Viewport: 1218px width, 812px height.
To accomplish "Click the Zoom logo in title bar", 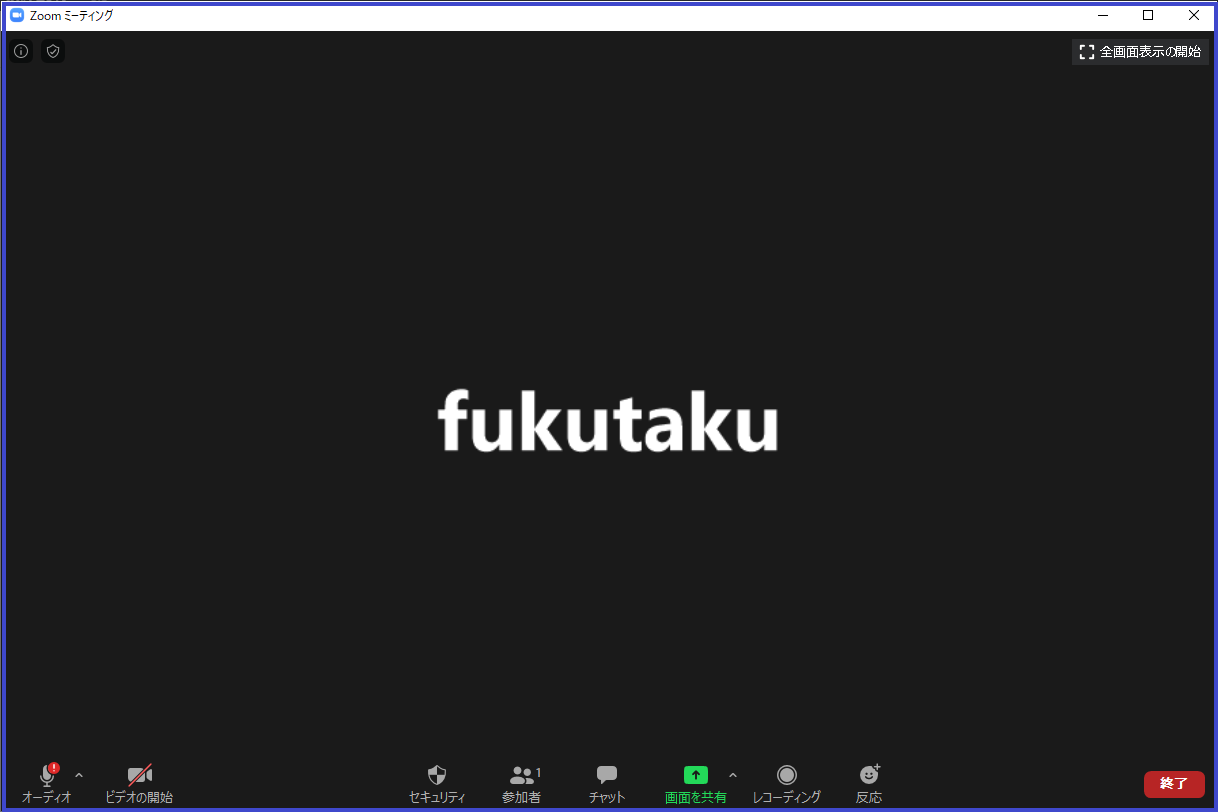I will [x=17, y=15].
